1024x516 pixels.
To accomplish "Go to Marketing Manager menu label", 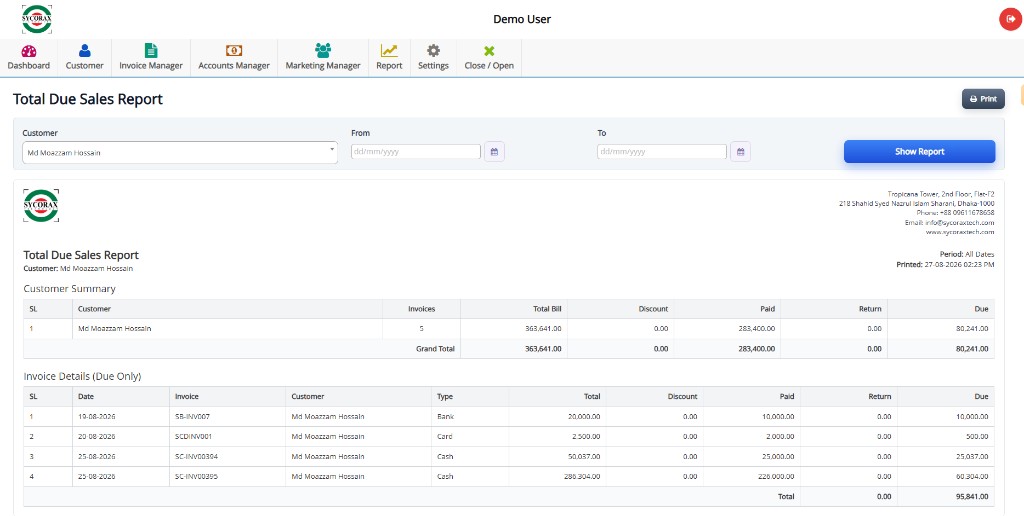I will 323,66.
